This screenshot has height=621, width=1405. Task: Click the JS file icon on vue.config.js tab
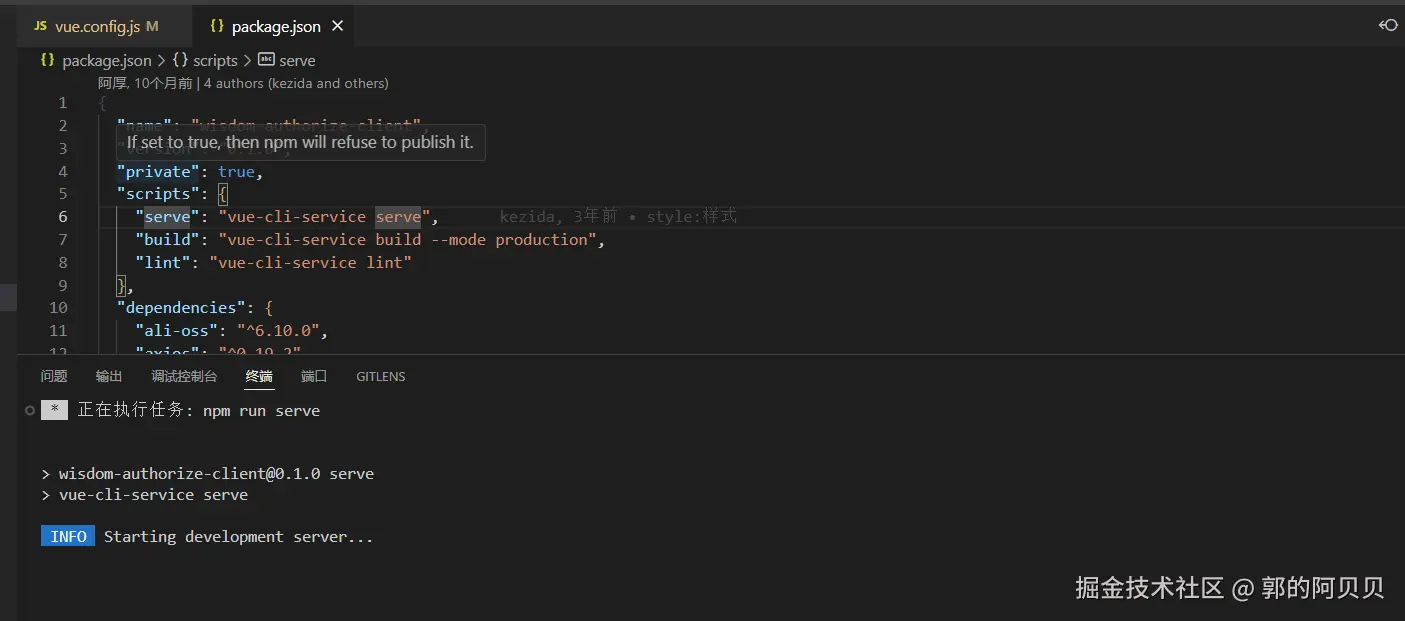[40, 26]
